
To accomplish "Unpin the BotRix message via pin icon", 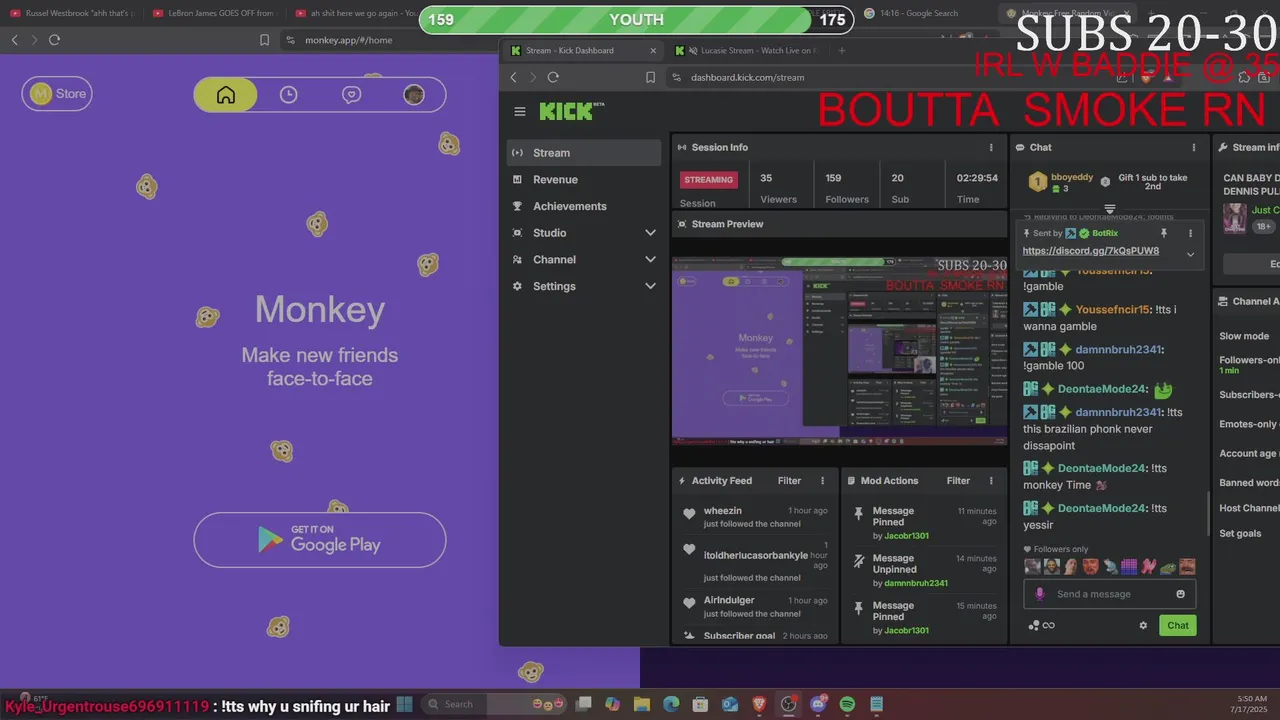I will pos(1163,233).
